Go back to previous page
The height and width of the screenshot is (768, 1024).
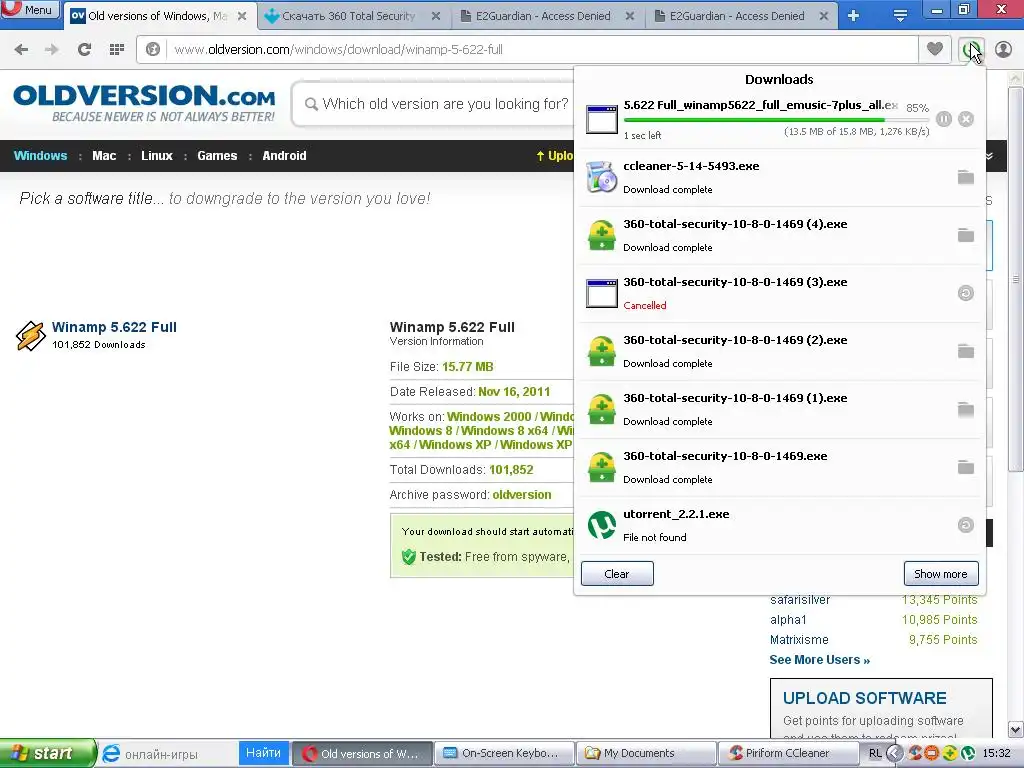[21, 50]
